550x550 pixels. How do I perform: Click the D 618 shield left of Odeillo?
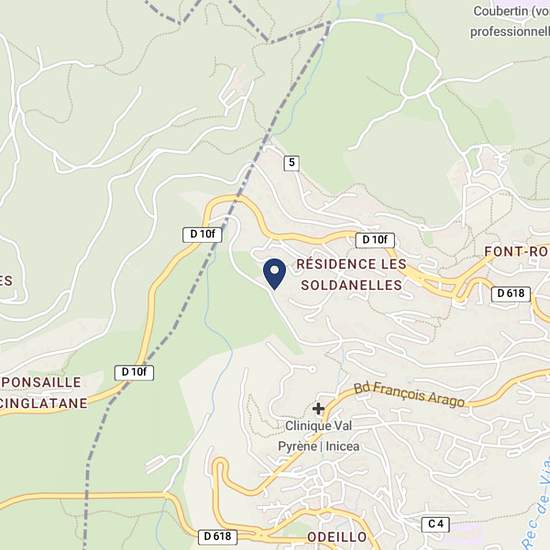click(218, 537)
